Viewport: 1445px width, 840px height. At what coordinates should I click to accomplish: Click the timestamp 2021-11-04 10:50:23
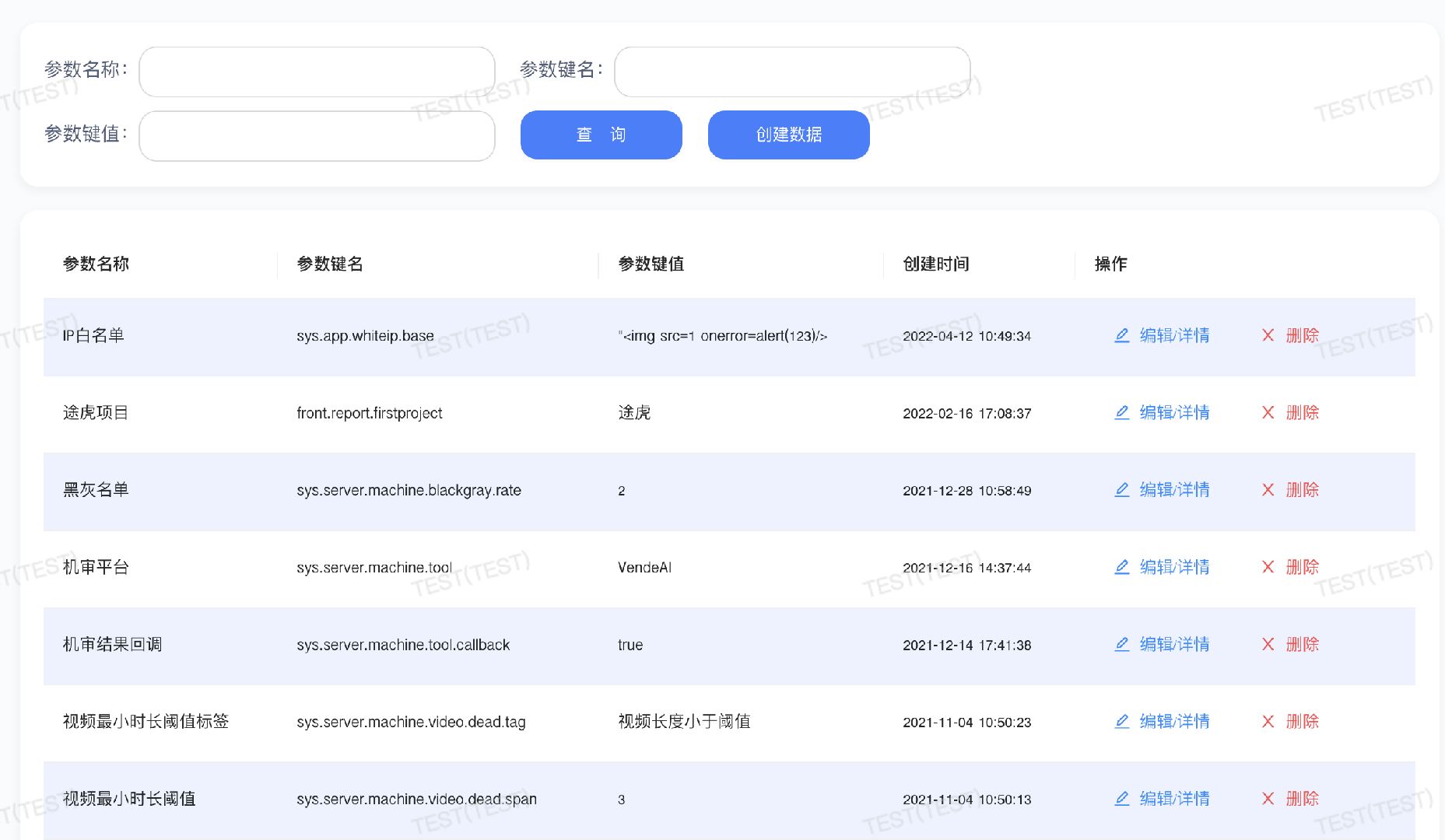coord(966,723)
